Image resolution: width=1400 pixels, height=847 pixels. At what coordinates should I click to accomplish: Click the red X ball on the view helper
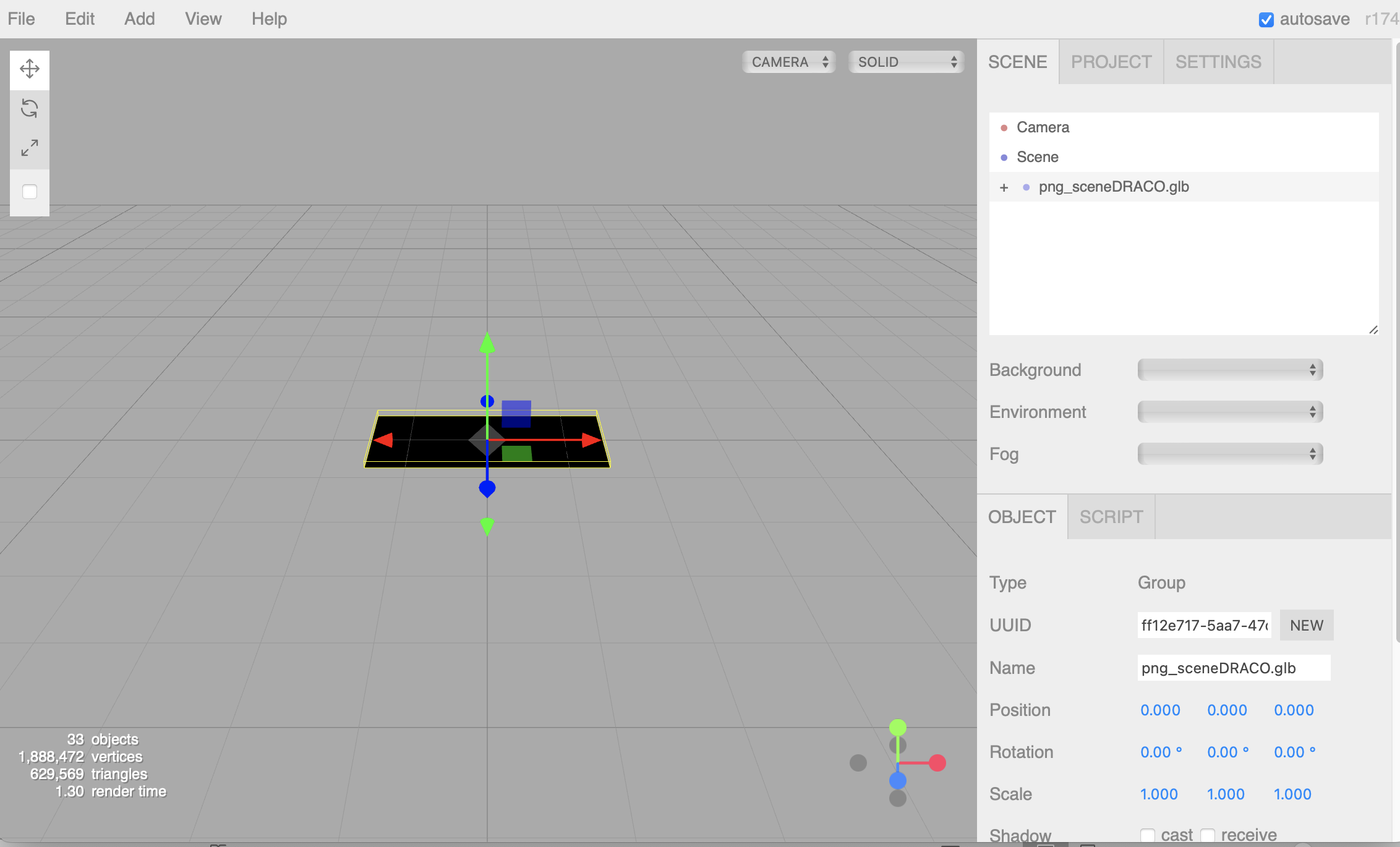937,763
